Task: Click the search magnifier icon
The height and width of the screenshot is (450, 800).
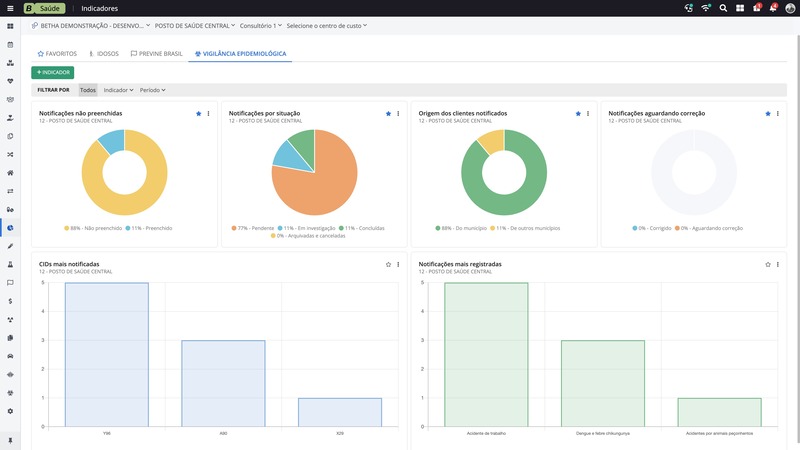Action: tap(722, 7)
